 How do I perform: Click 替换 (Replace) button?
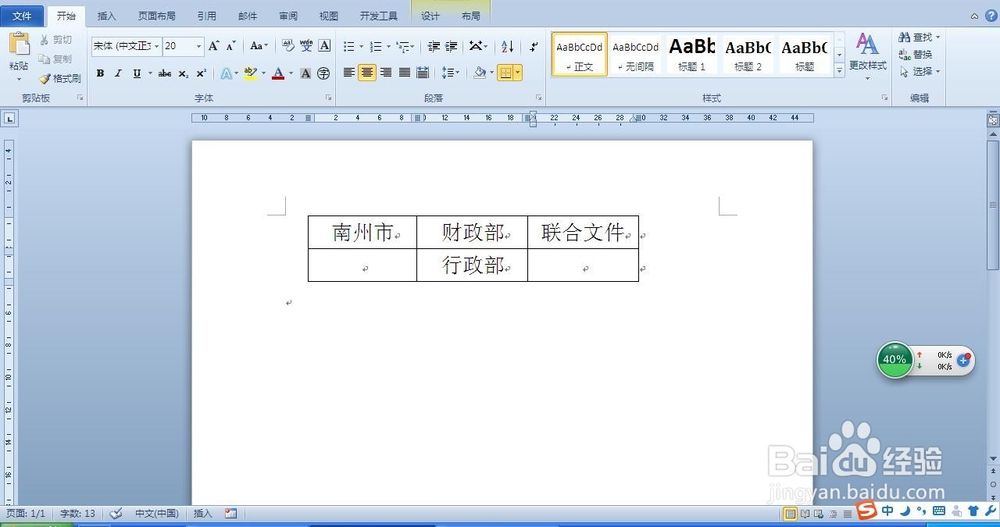(x=916, y=54)
